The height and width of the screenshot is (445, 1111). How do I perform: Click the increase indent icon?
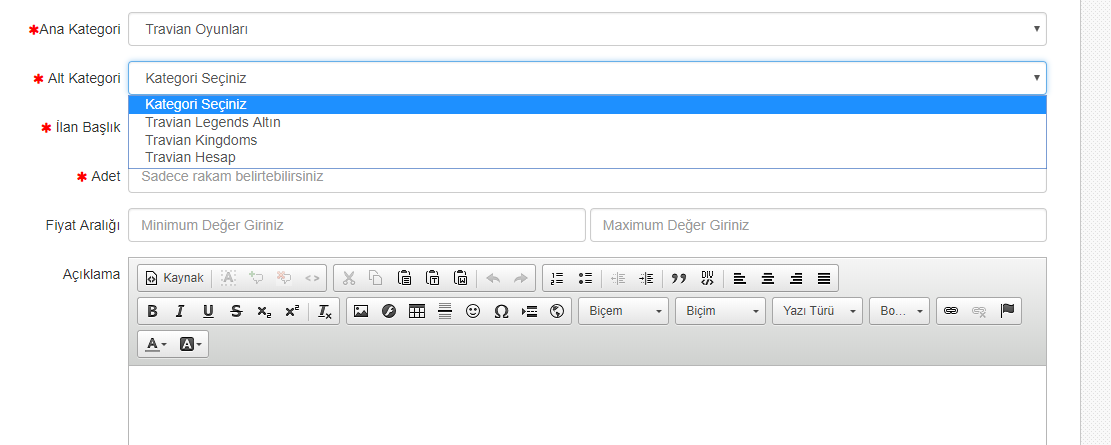[x=645, y=278]
